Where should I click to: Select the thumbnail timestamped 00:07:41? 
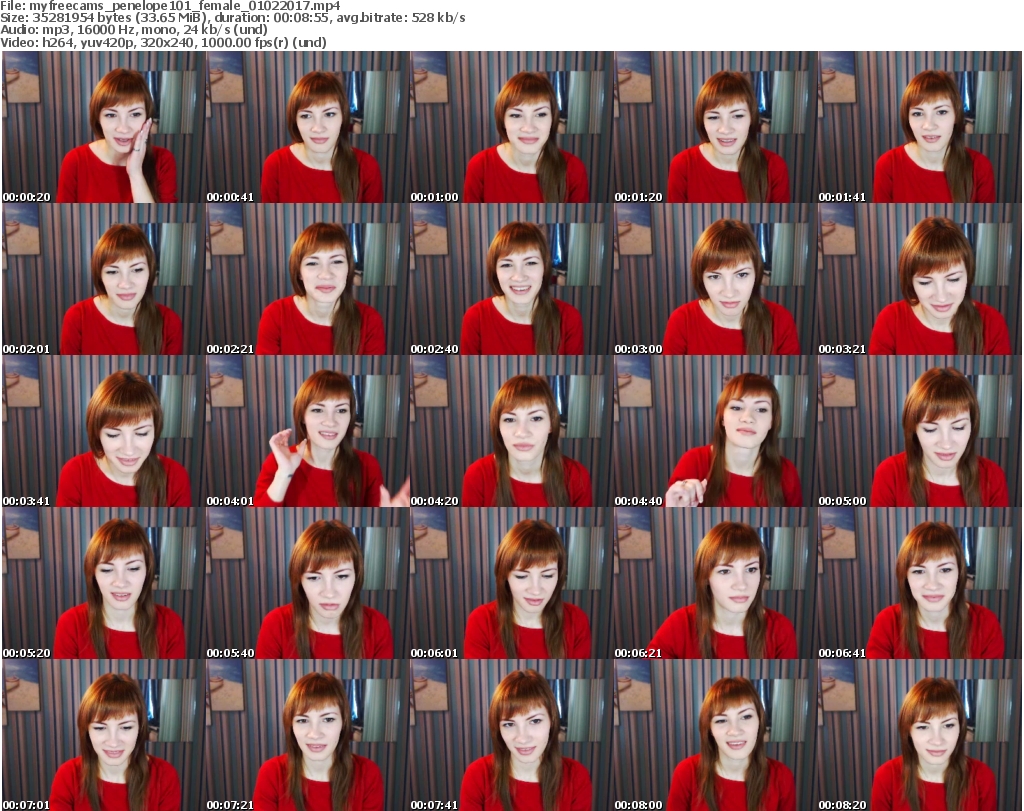click(x=511, y=735)
